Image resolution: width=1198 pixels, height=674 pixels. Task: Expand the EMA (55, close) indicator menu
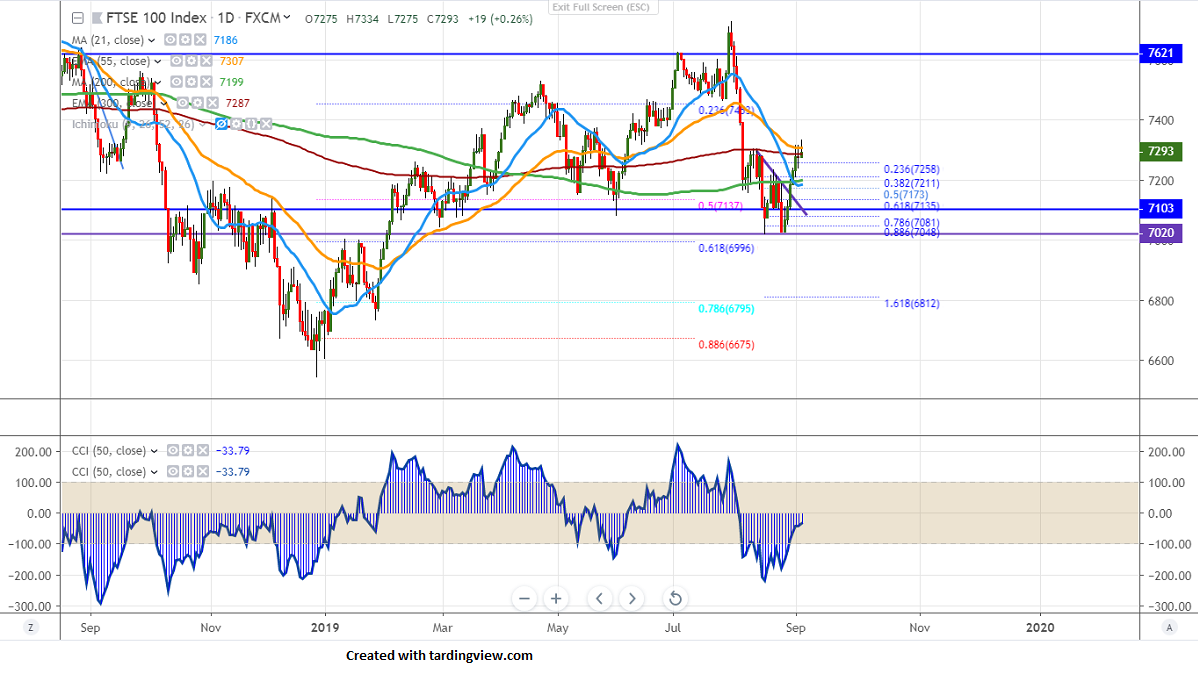157,62
